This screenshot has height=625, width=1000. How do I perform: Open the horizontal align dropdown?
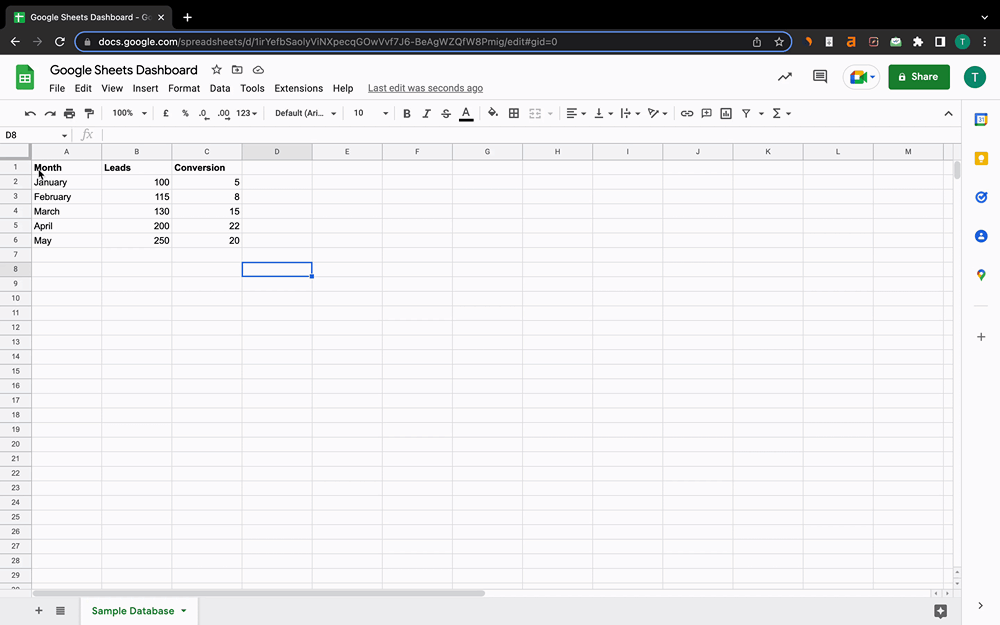point(576,114)
